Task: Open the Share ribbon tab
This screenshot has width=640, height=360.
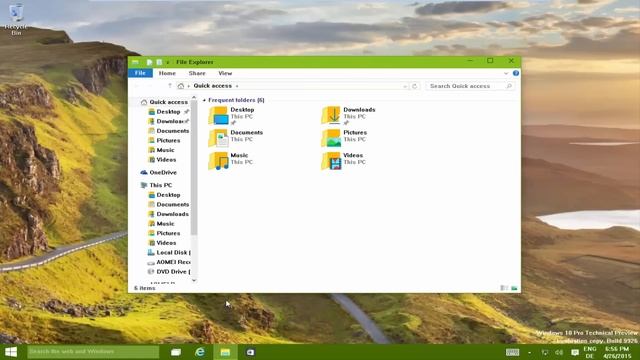Action: (x=197, y=73)
